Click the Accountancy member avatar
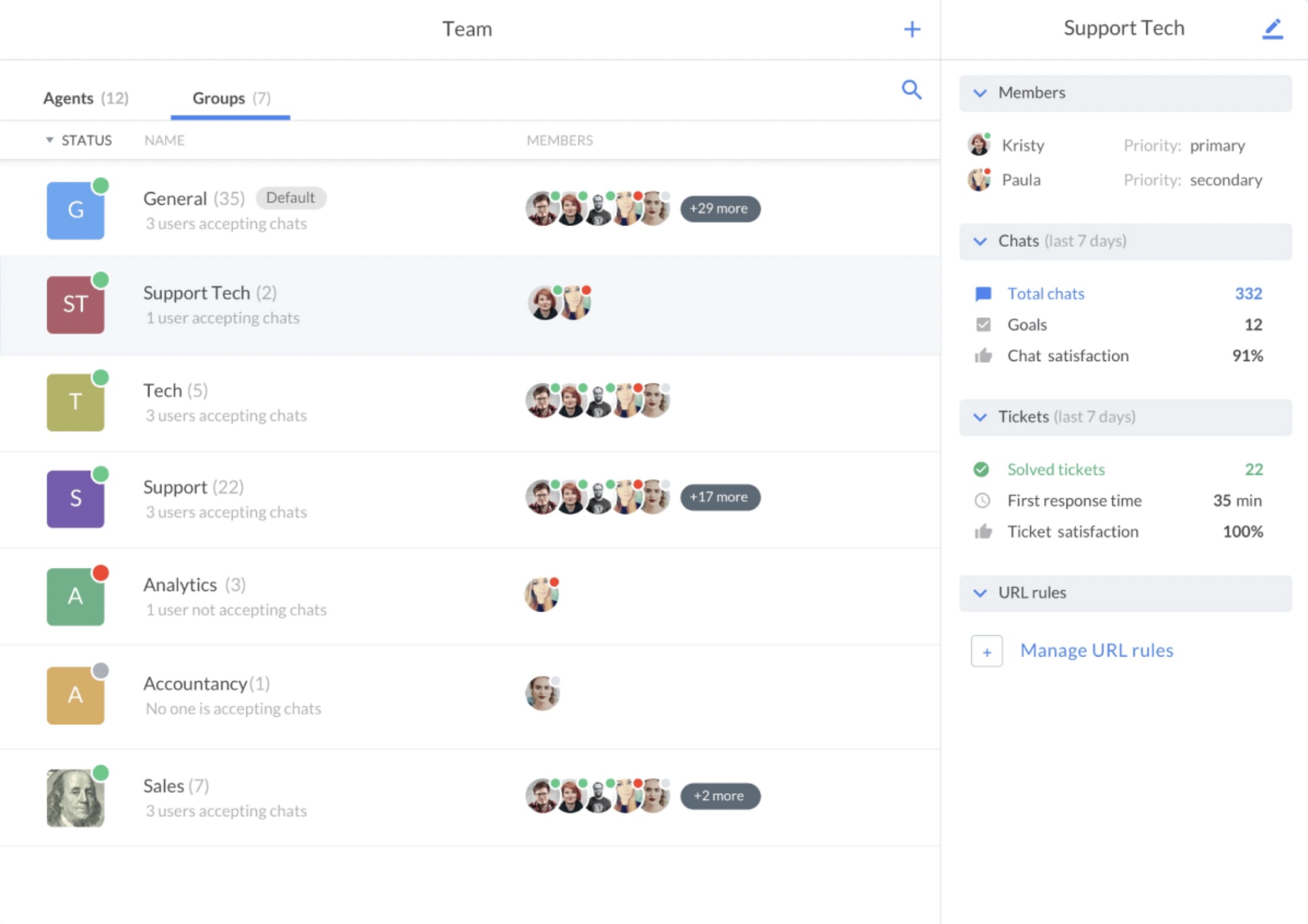 coord(542,694)
